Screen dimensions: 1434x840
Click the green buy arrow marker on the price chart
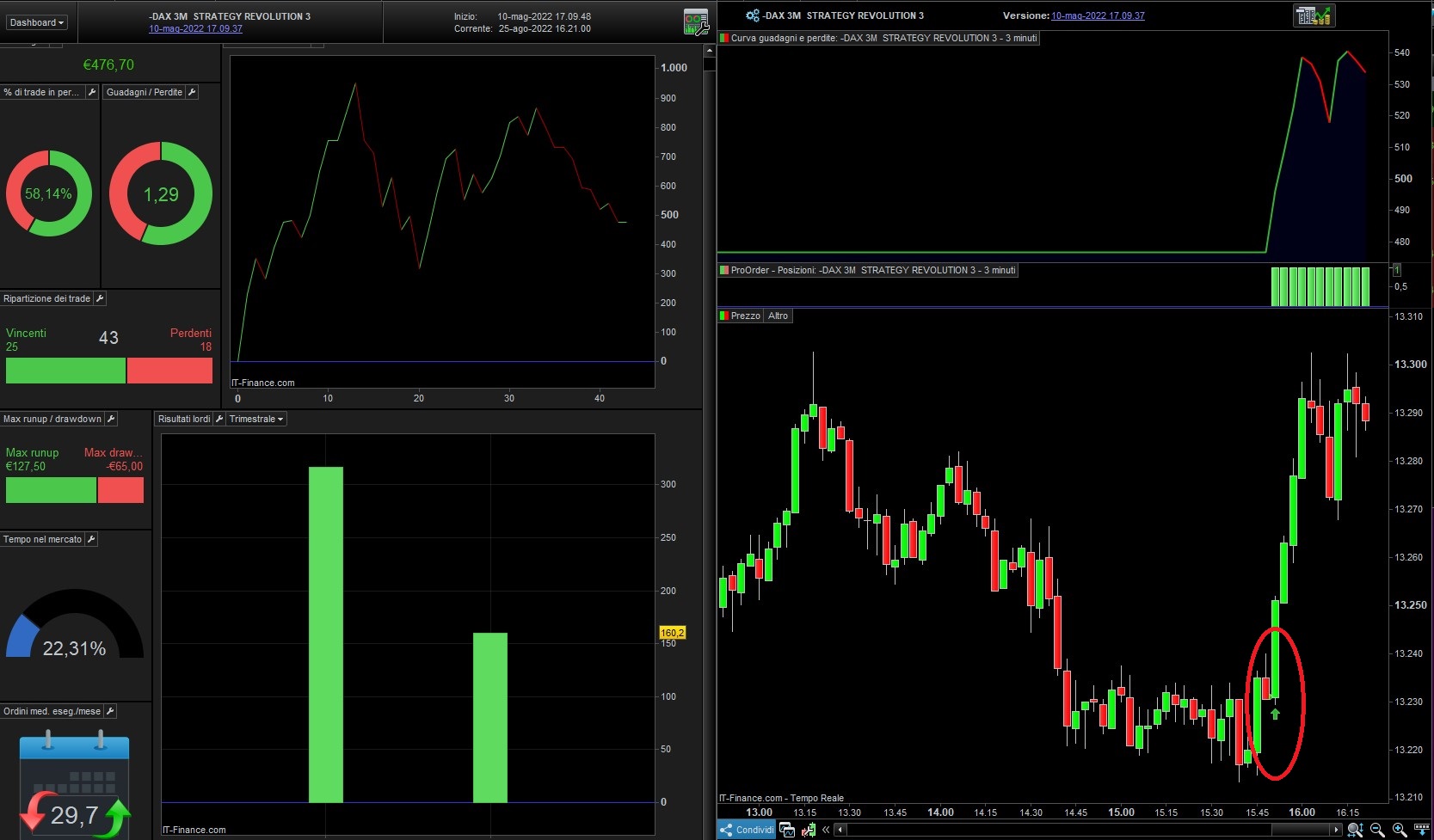(1275, 714)
